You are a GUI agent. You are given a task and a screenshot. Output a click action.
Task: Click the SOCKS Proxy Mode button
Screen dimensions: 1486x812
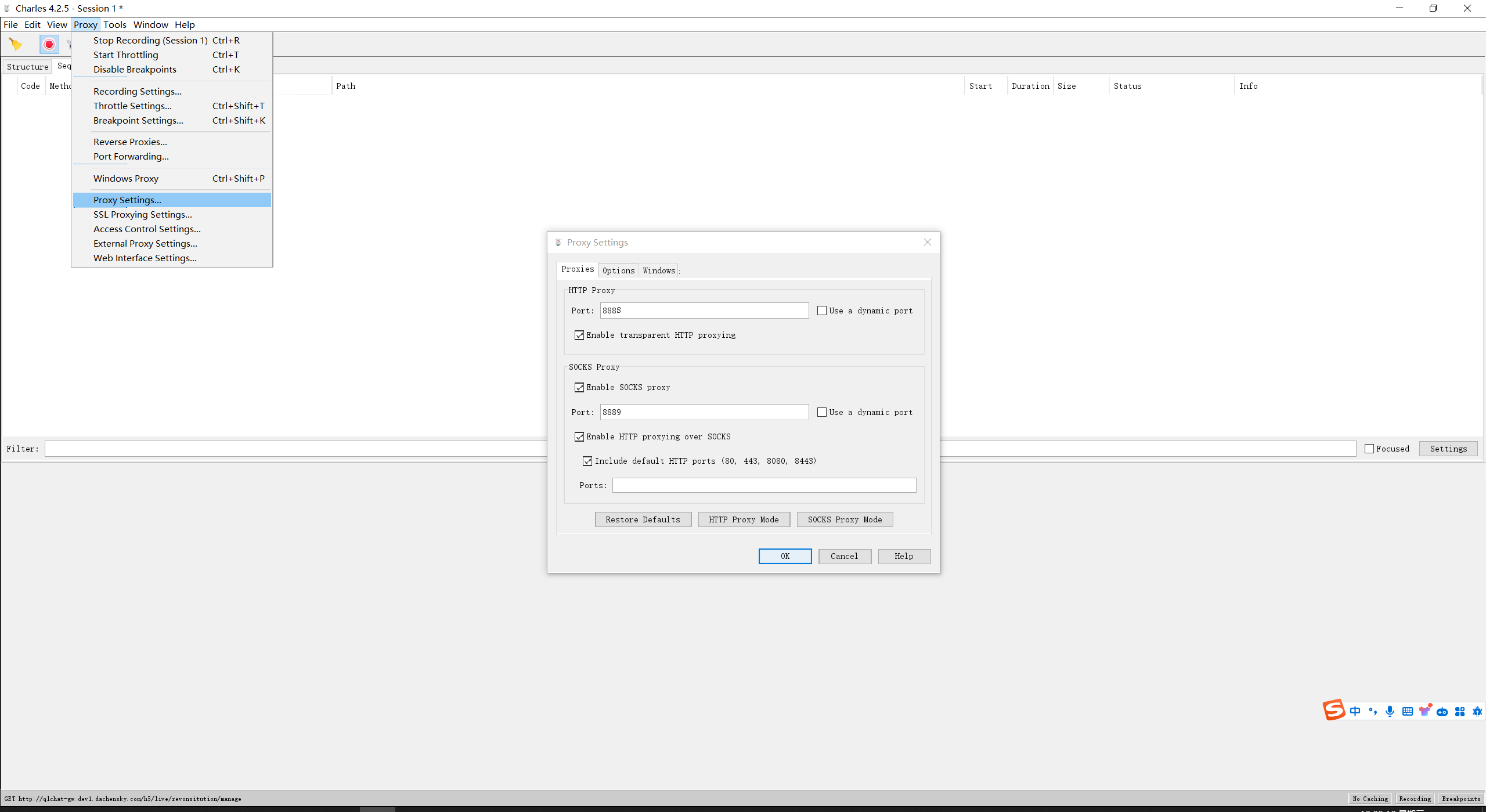pyautogui.click(x=845, y=519)
